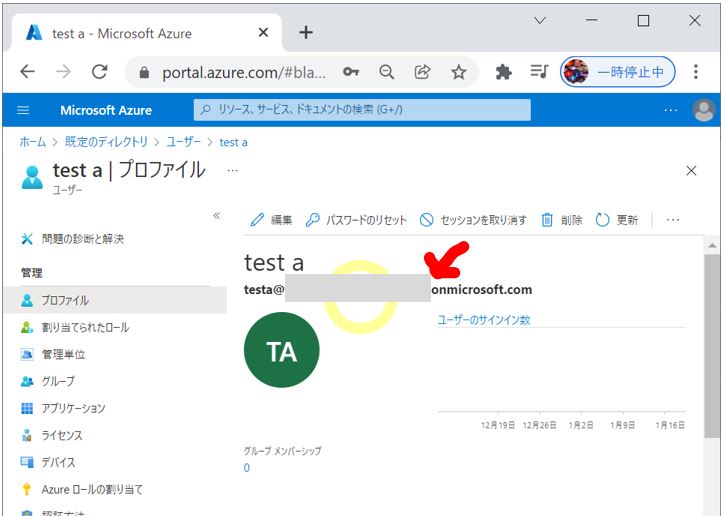Click the zoom magnifier icon in address bar

pos(386,72)
